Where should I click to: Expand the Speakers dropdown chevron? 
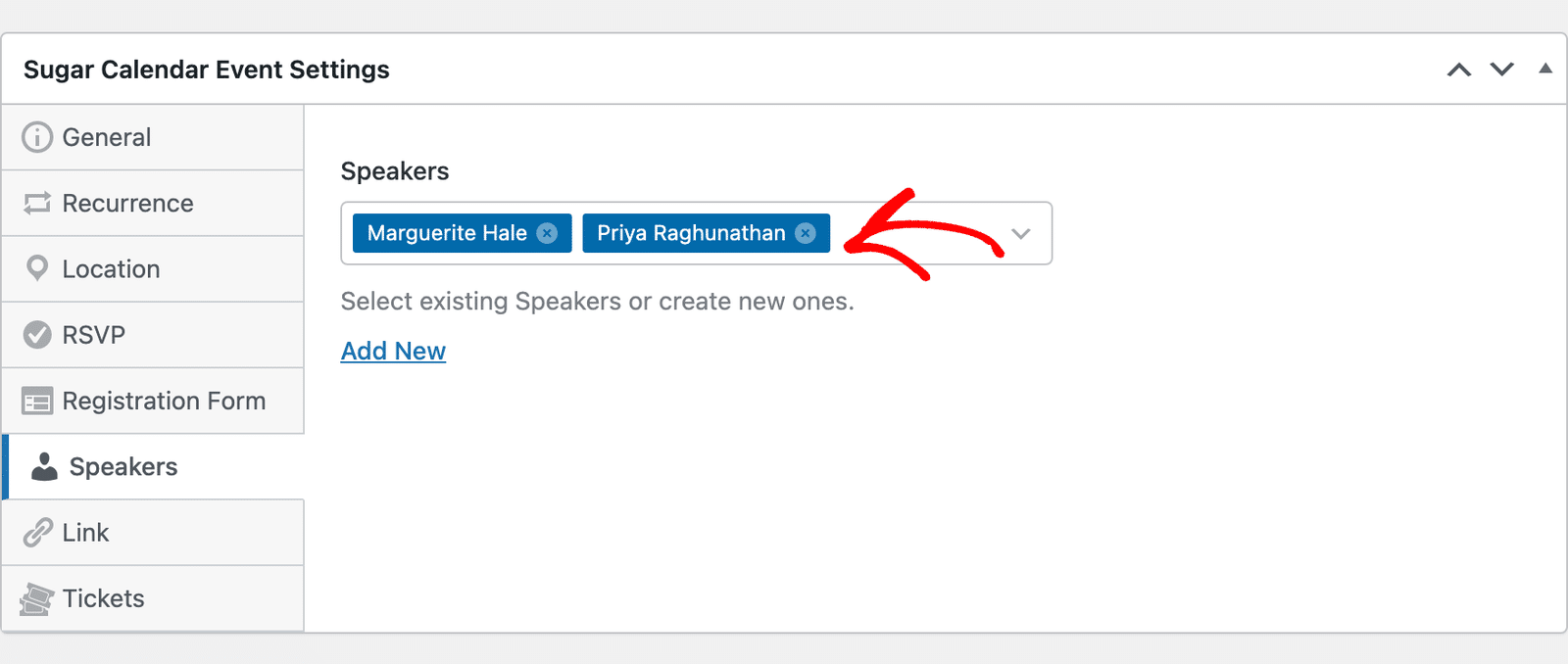[1021, 233]
